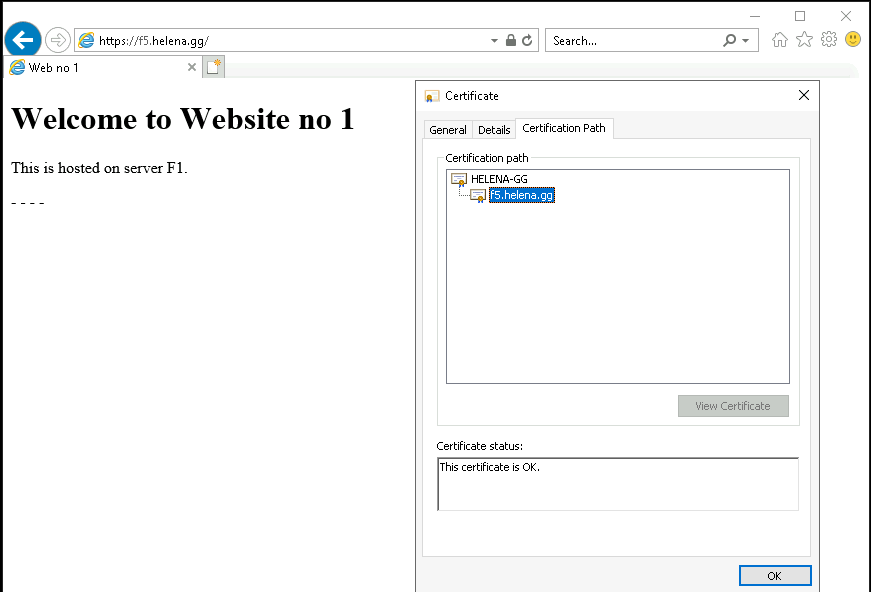Click the View Certificate button
This screenshot has height=592, width=871.
point(733,406)
